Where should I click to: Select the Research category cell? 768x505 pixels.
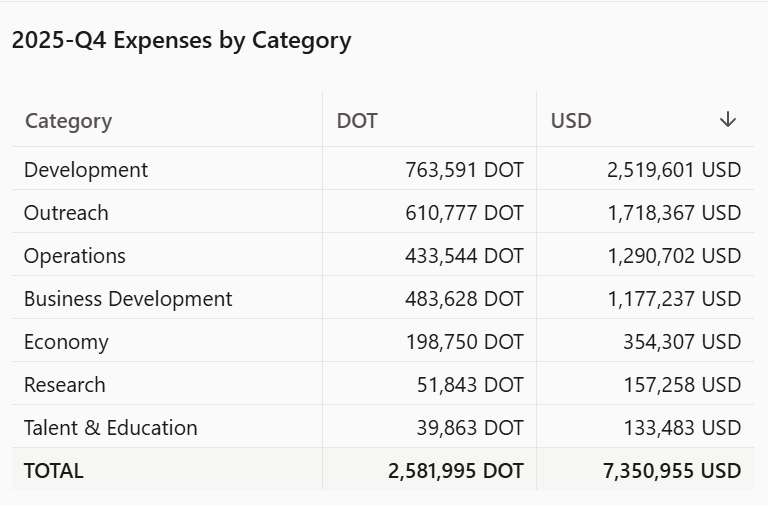click(x=64, y=385)
